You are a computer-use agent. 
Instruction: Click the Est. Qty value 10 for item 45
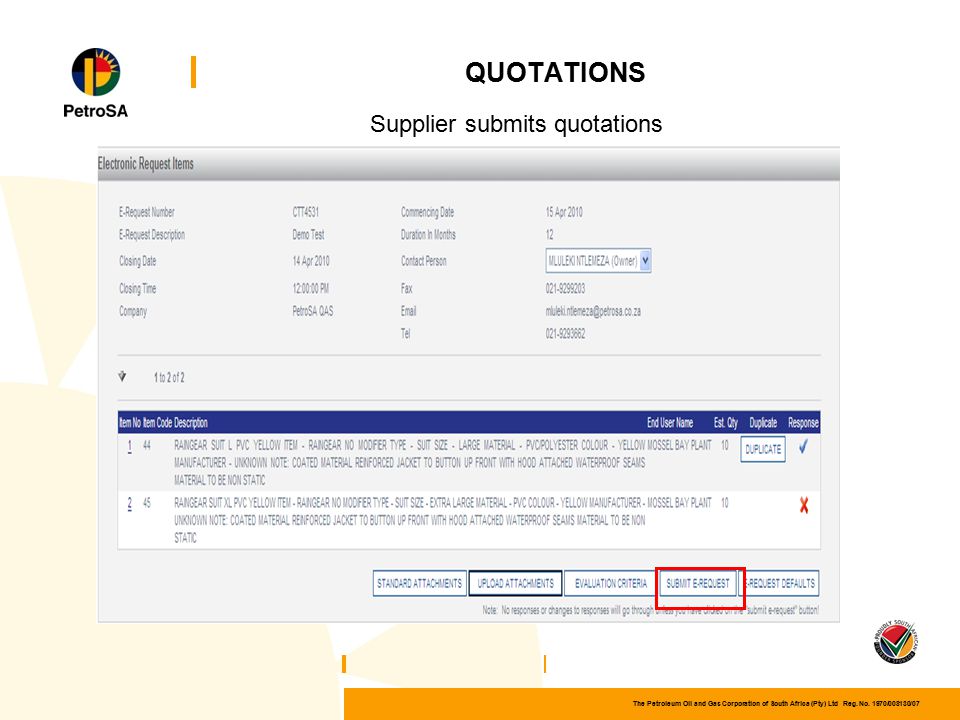point(725,503)
